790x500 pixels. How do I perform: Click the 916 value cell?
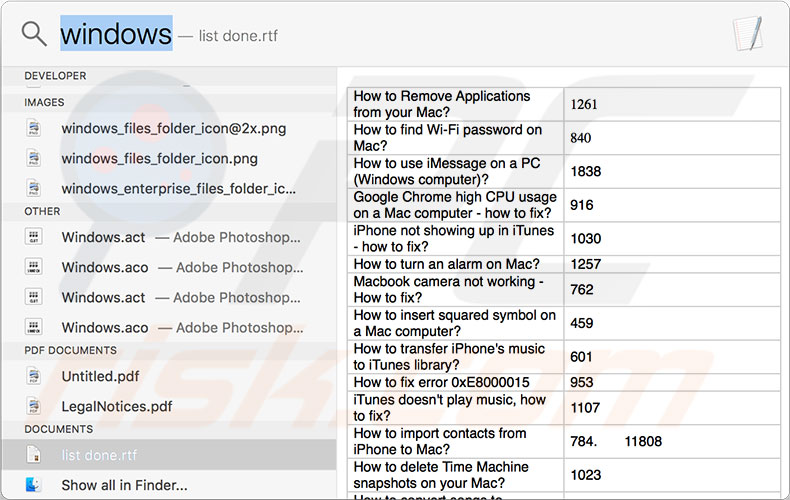673,205
